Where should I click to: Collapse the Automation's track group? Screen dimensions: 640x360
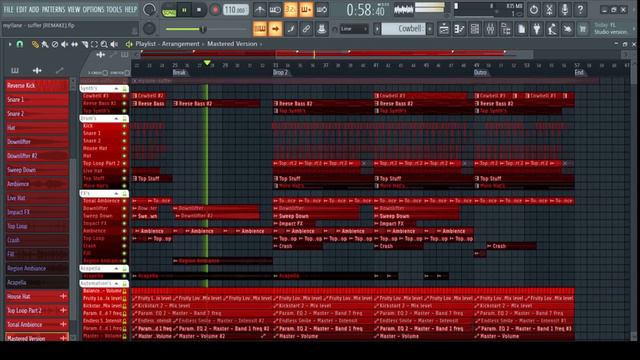point(116,284)
